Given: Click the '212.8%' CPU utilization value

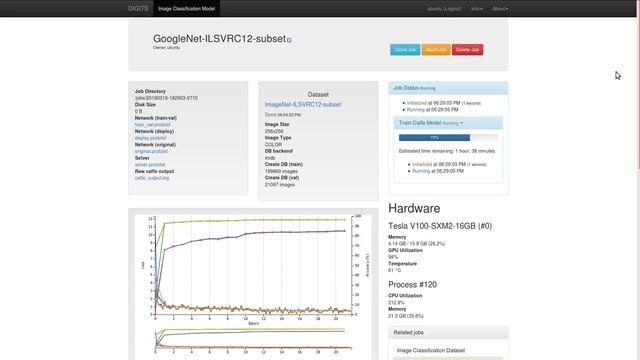Looking at the screenshot, I should (x=396, y=302).
